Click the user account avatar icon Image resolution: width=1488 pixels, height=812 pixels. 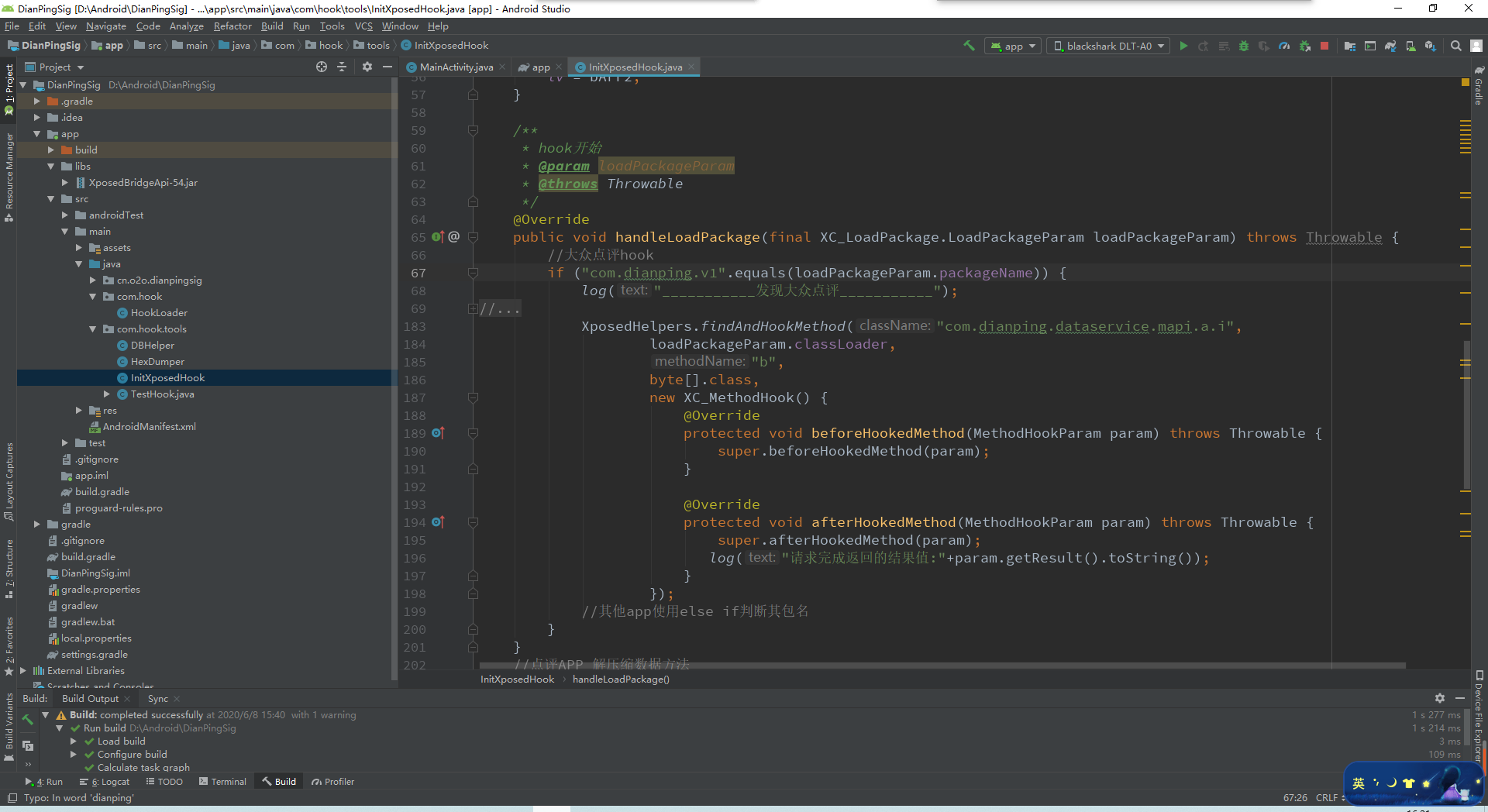1476,46
